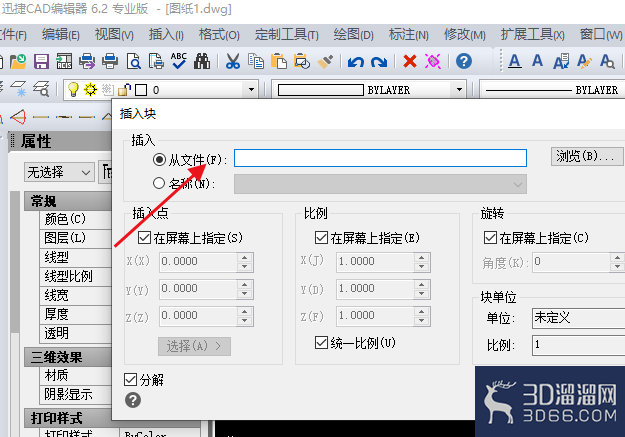Viewport: 625px width, 437px height.
Task: Click the 从文件 path input field
Action: point(380,158)
